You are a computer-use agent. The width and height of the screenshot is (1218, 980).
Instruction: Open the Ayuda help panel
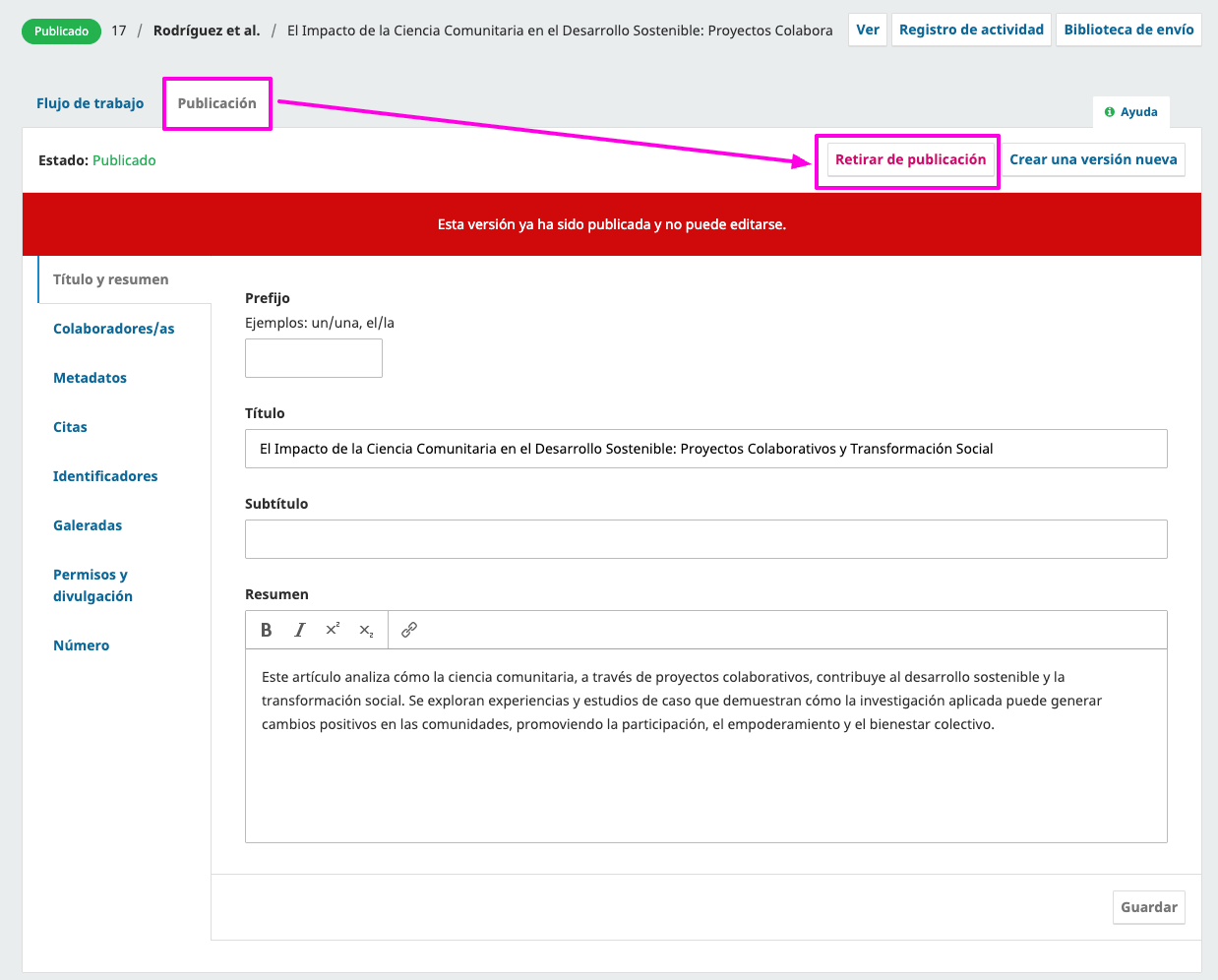tap(1130, 112)
